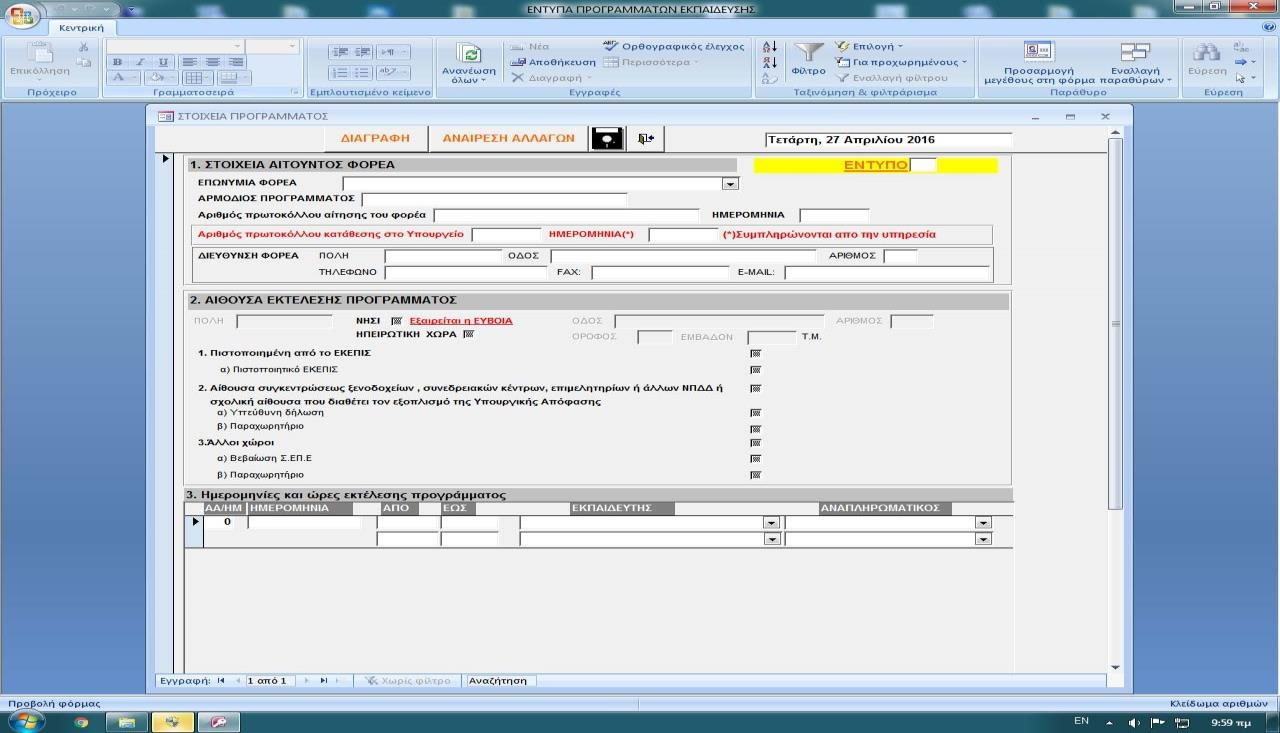
Task: Click the Εύρεση binoculars icon
Action: [1207, 53]
